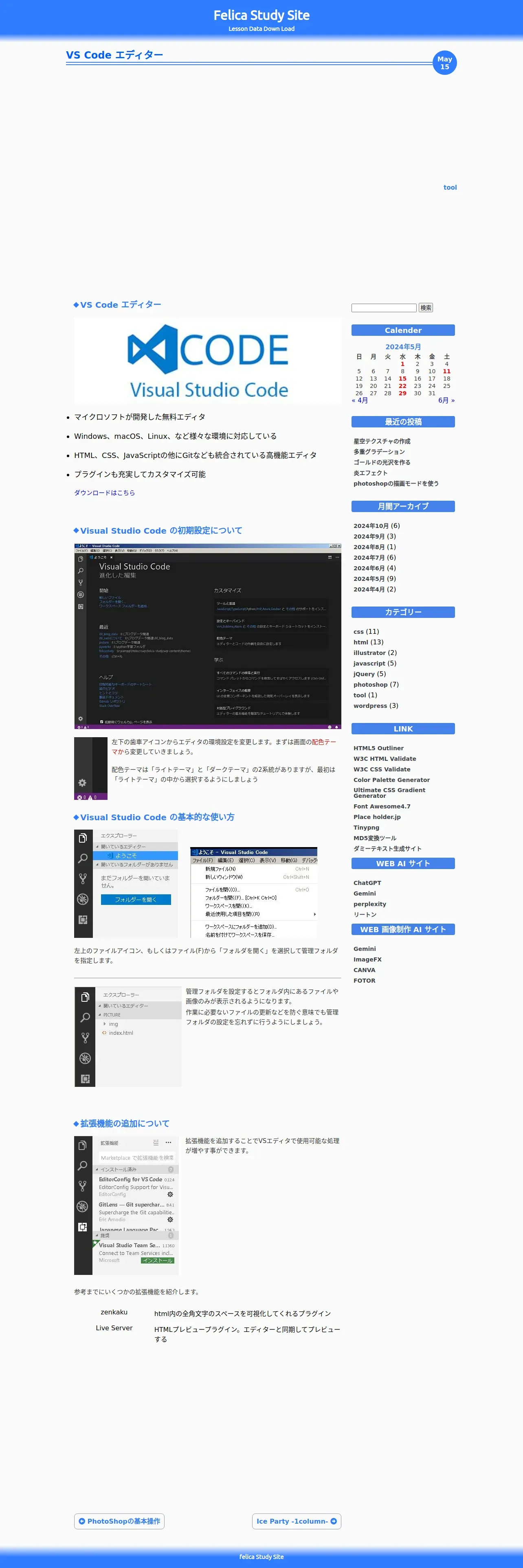Open Gemini under WEB AI サイト
Image resolution: width=523 pixels, height=1568 pixels.
[365, 893]
